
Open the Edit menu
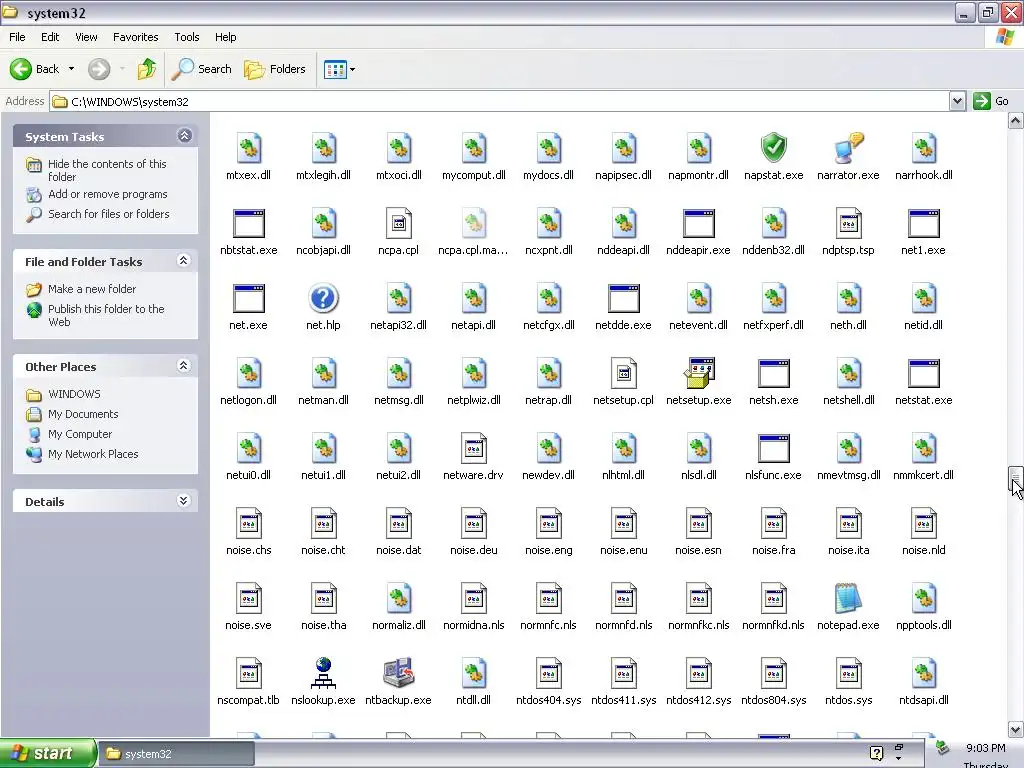pos(50,37)
